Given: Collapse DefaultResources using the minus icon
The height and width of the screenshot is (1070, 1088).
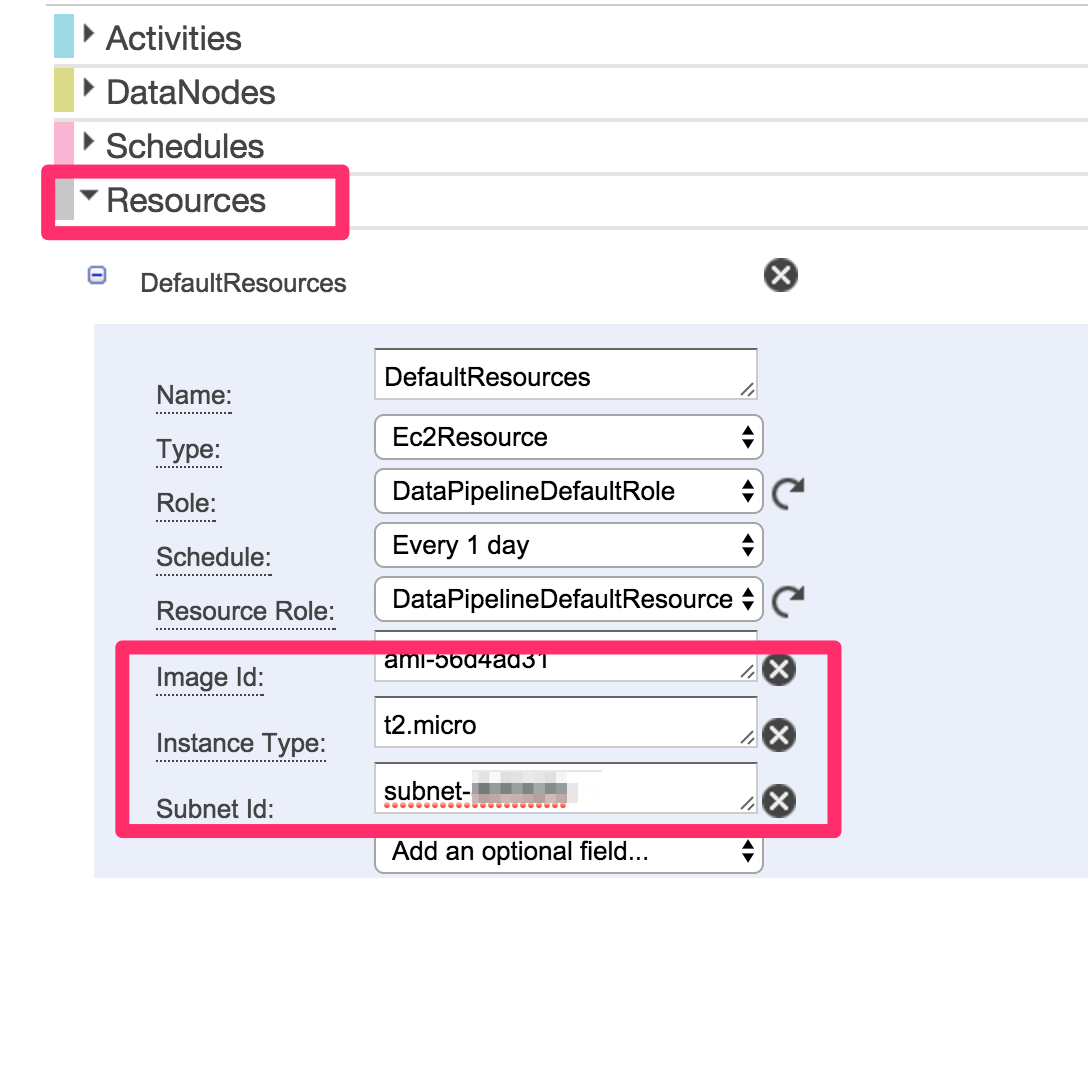Looking at the screenshot, I should [97, 275].
